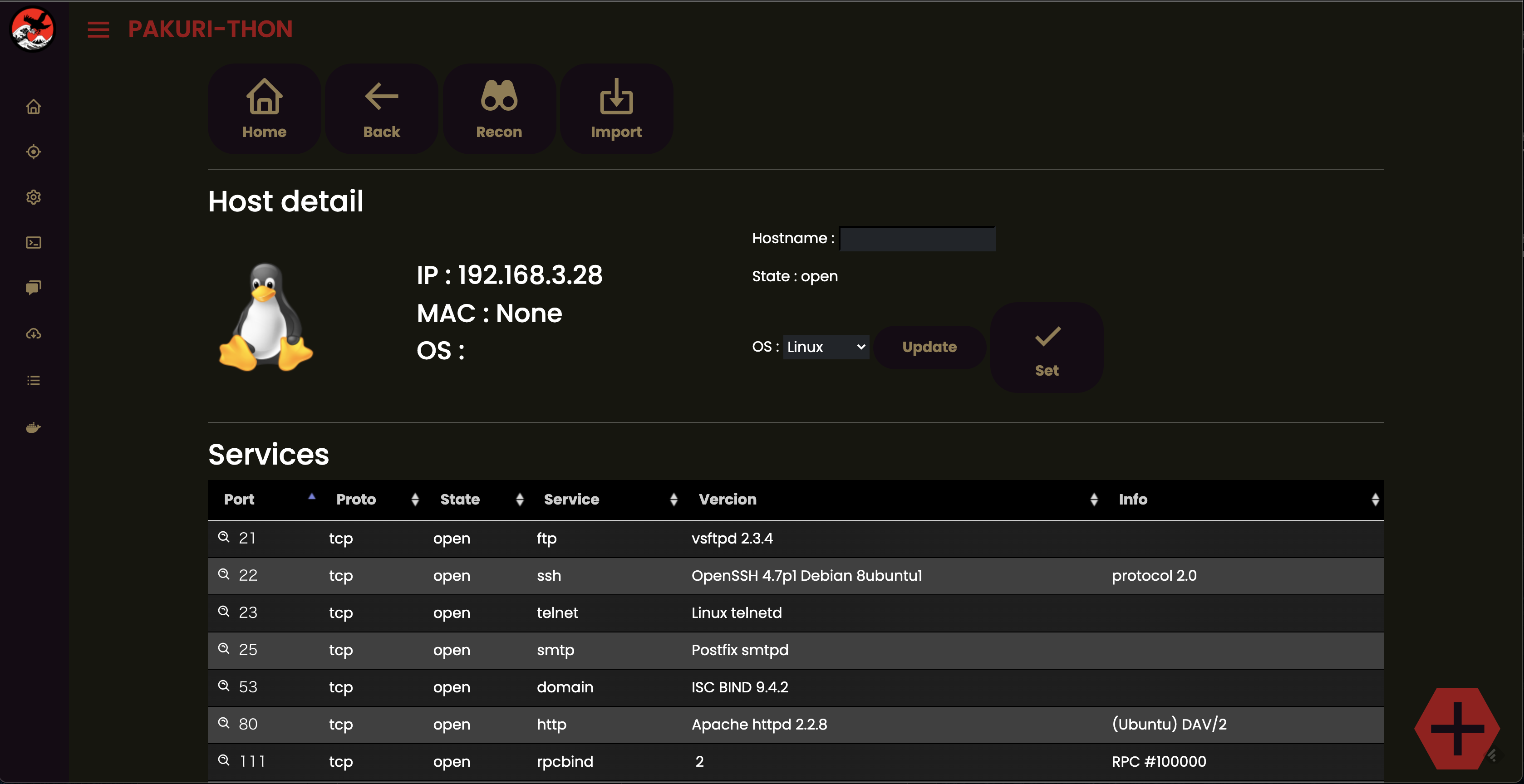The height and width of the screenshot is (784, 1524).
Task: Click the IP address 192.168.3.28 text
Action: [x=530, y=275]
